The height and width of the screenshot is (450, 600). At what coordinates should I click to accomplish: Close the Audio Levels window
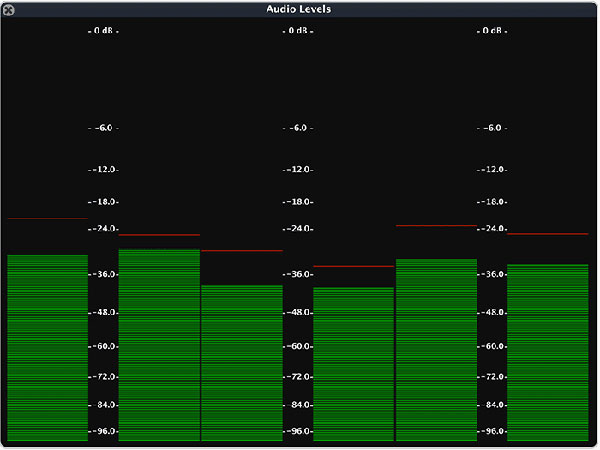pos(8,9)
